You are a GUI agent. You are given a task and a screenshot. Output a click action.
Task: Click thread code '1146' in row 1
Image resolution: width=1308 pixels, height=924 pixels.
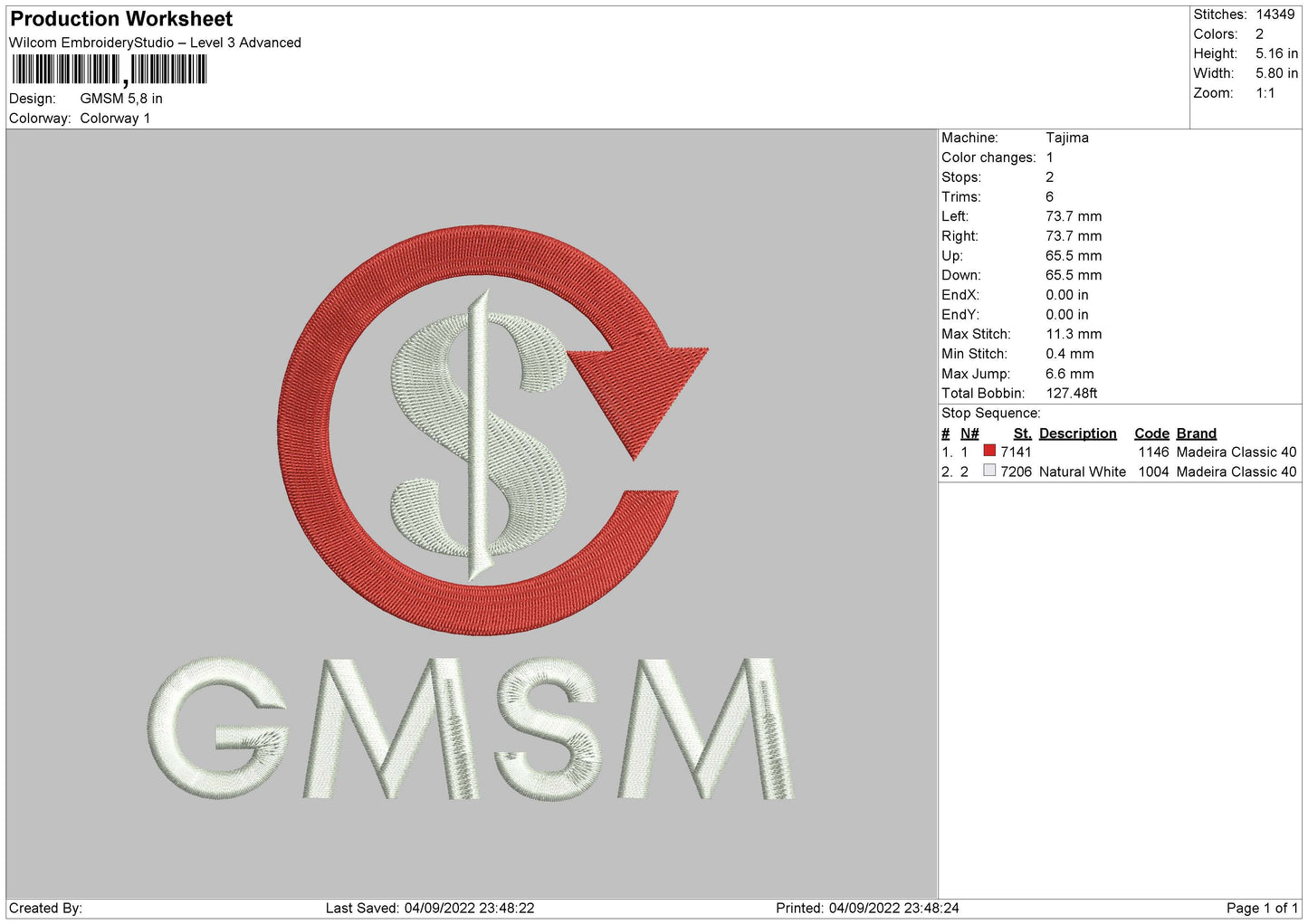[x=1153, y=452]
